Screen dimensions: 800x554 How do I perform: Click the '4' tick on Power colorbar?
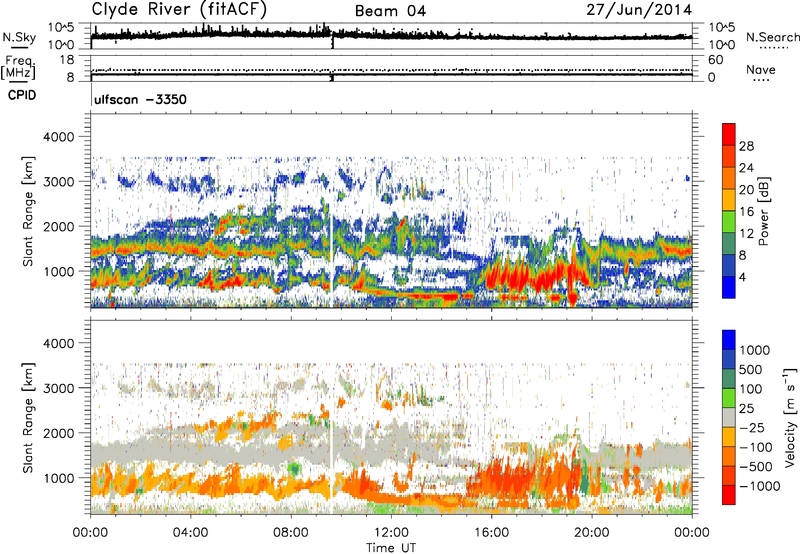coord(742,278)
